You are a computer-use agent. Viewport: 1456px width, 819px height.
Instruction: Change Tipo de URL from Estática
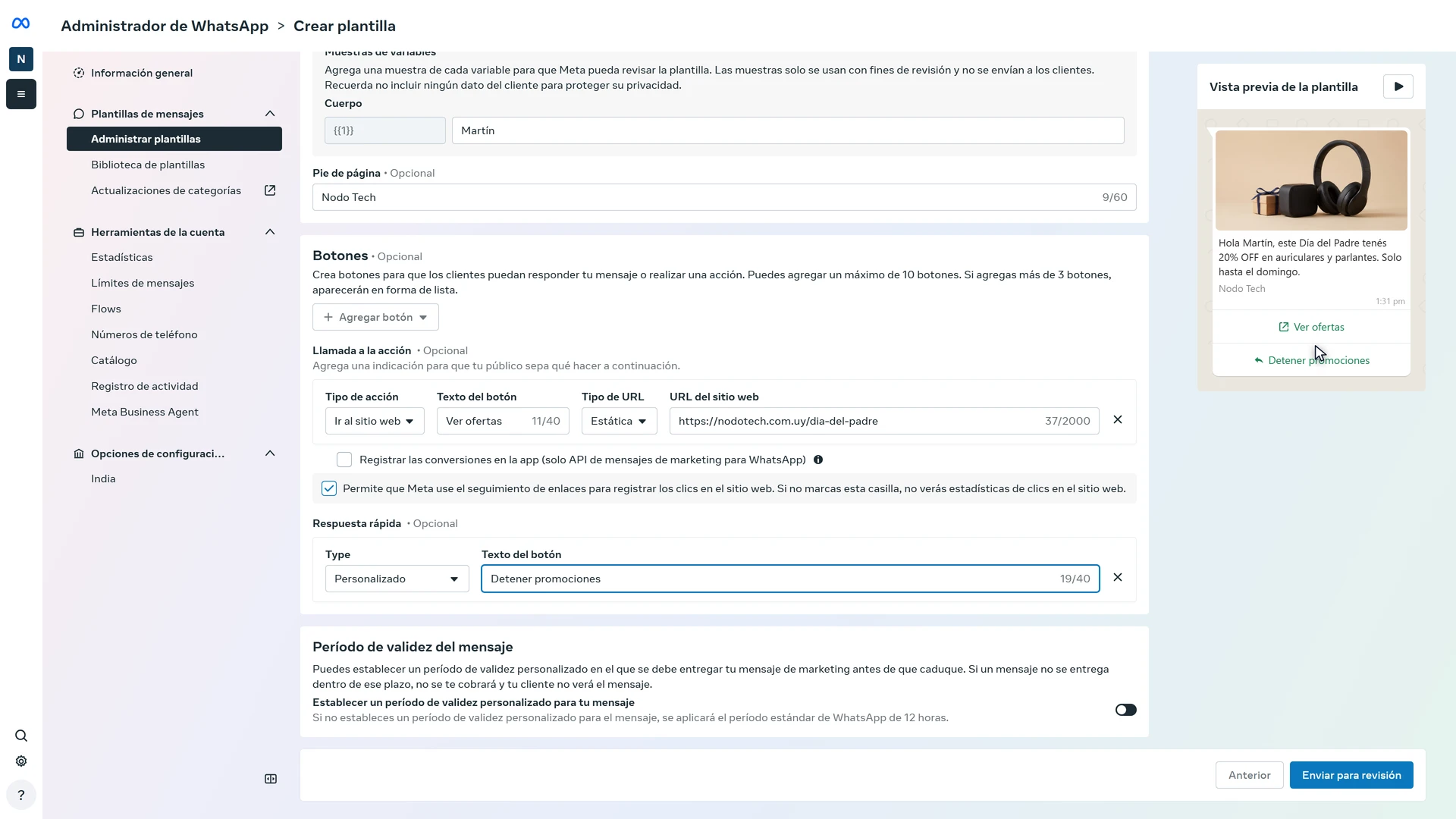(x=620, y=421)
